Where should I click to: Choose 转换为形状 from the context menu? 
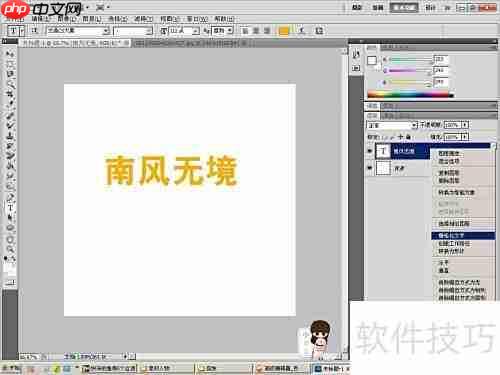point(451,251)
